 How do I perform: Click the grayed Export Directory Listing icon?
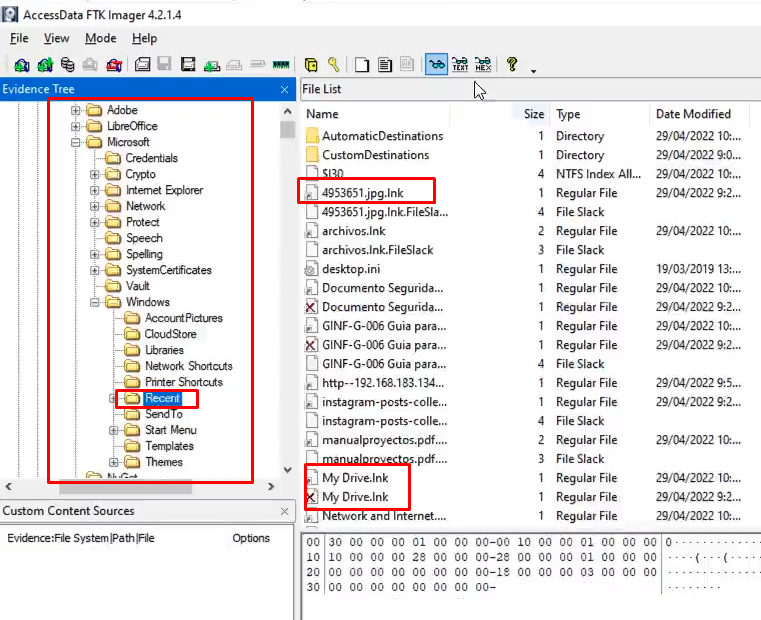pyautogui.click(x=407, y=65)
